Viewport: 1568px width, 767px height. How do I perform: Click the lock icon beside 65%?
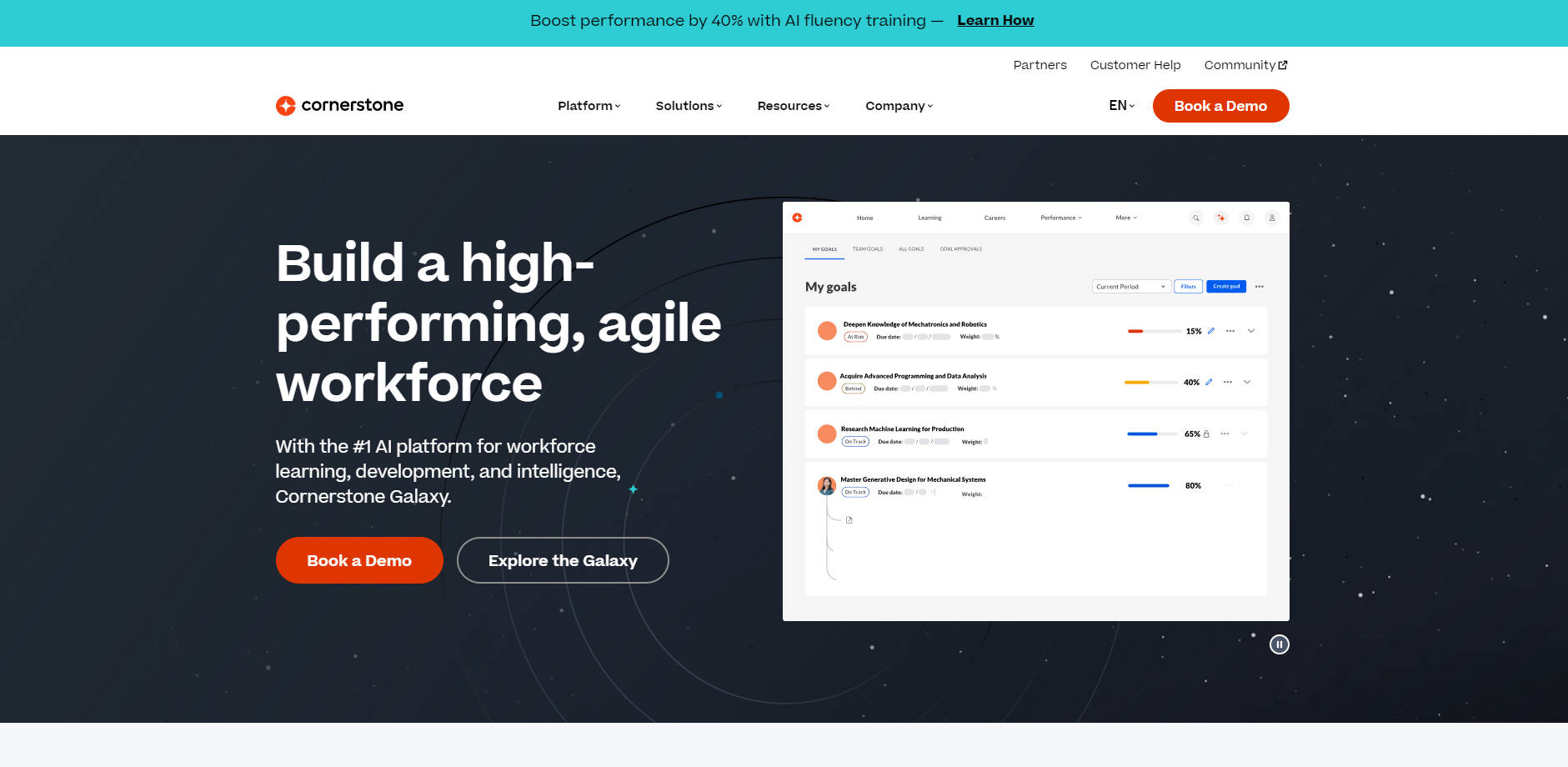pos(1206,434)
